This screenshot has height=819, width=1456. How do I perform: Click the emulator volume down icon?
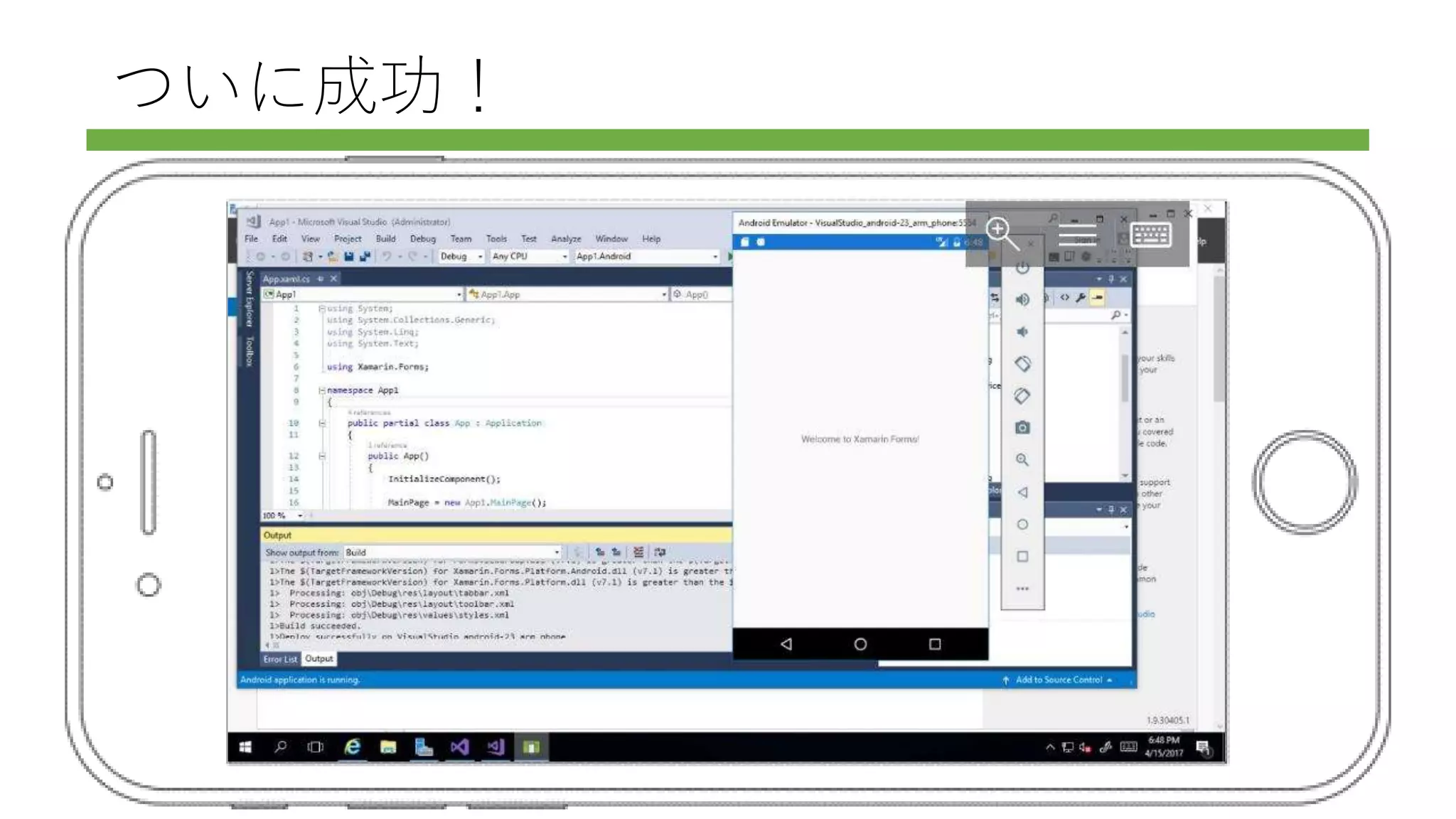coord(1022,332)
